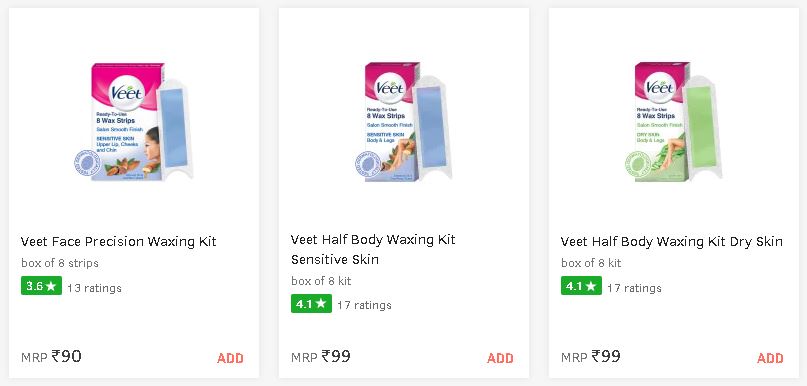Screen dimensions: 807x386
Task: Click the MRP ₹90 price
Action: pos(51,357)
